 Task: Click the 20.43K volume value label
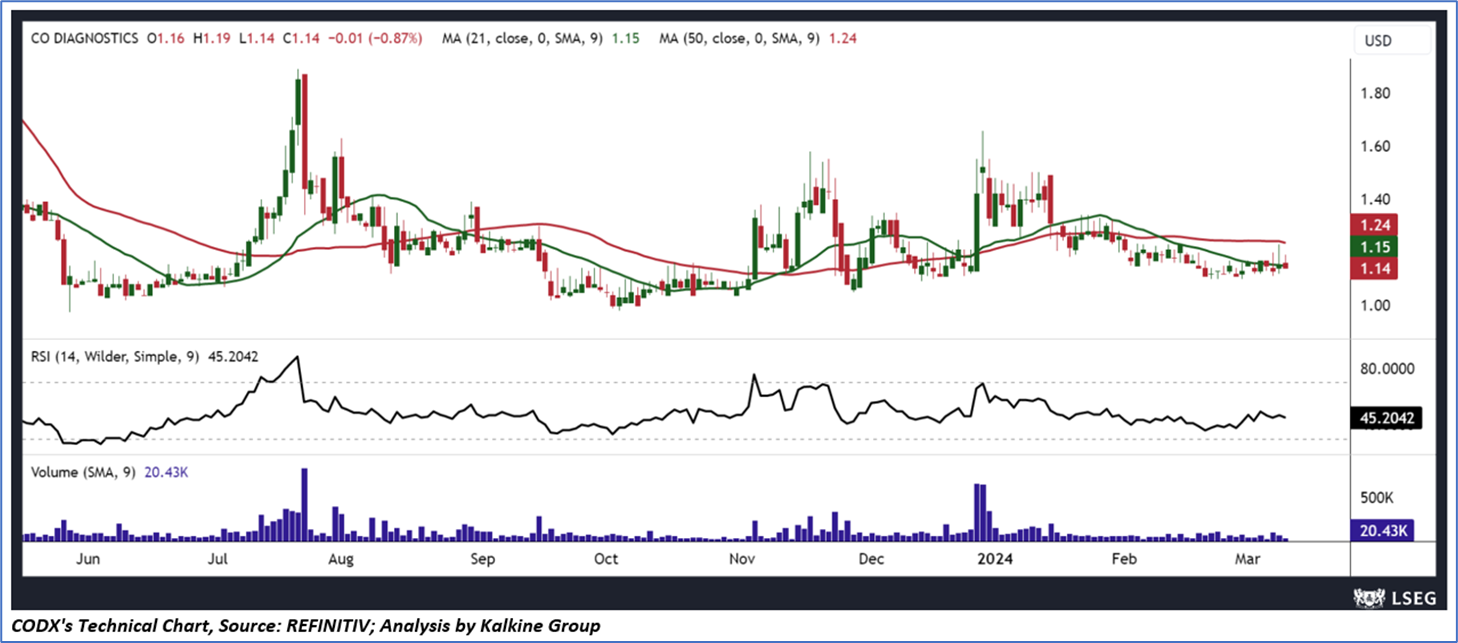[x=1381, y=531]
